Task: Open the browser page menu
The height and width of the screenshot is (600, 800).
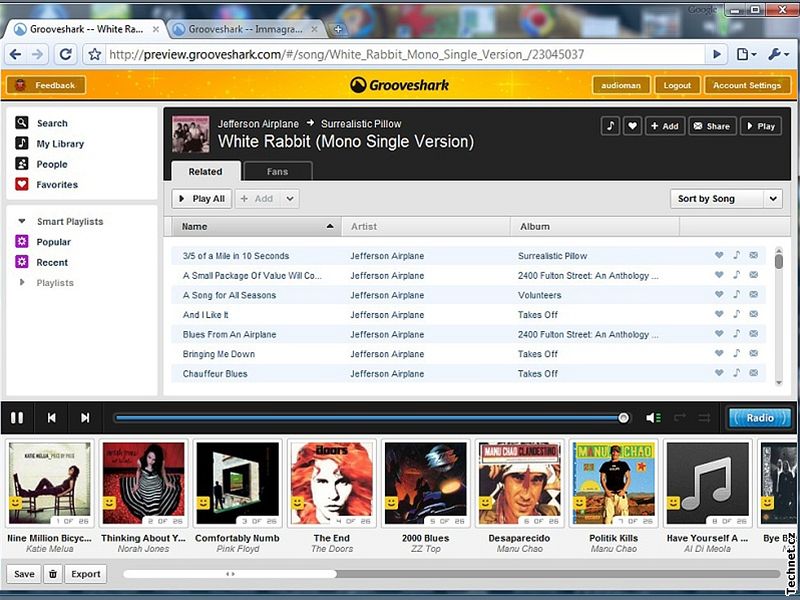Action: [746, 54]
